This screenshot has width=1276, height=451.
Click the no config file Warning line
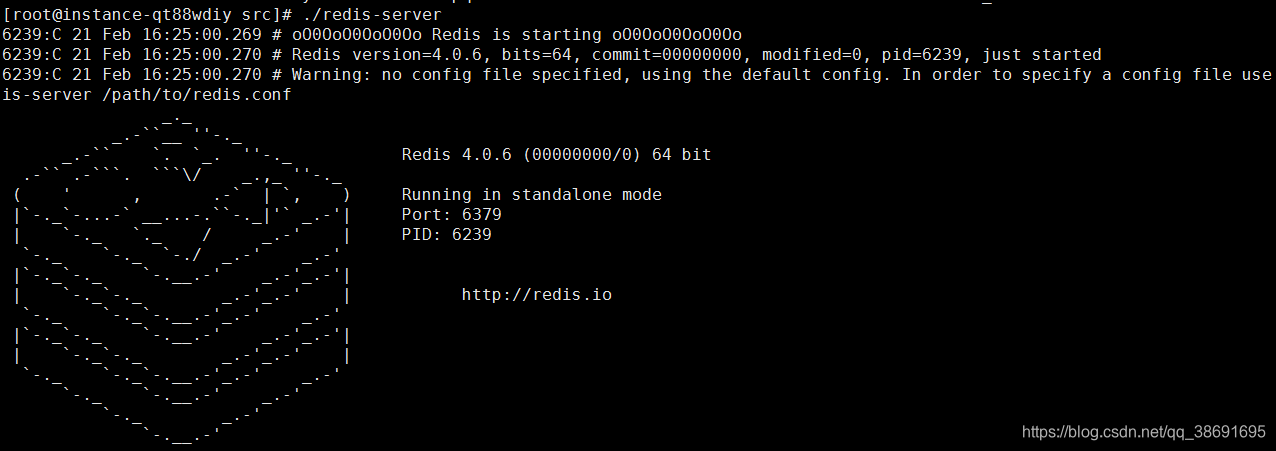click(637, 75)
